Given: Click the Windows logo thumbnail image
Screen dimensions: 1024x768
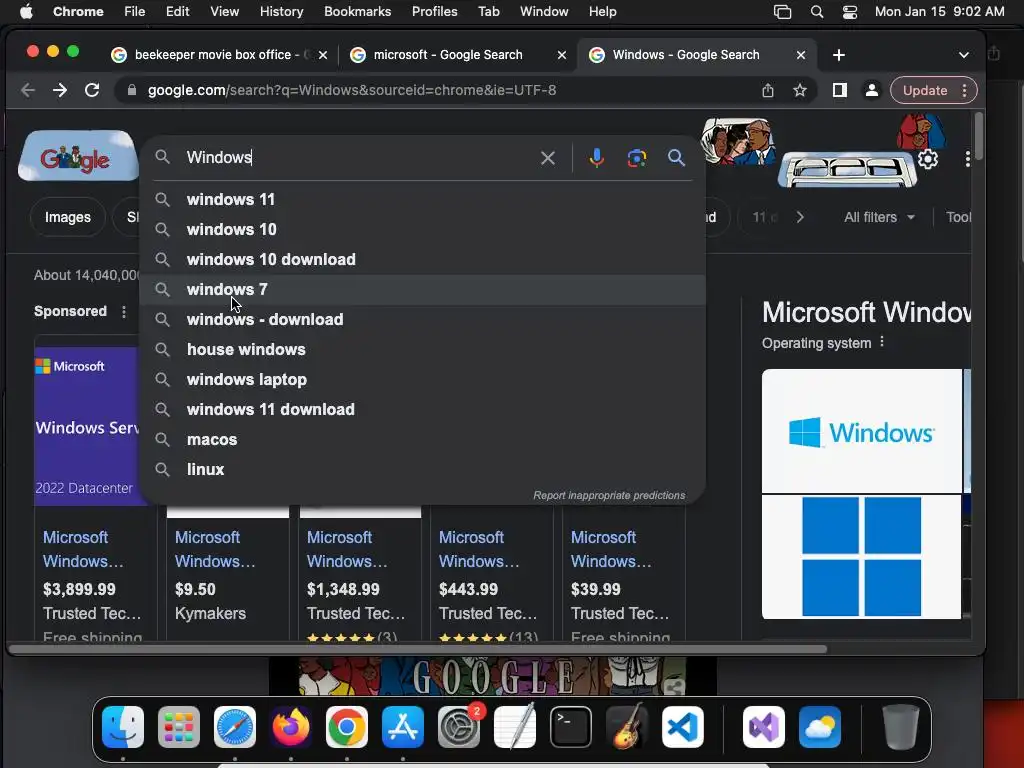Looking at the screenshot, I should tap(861, 432).
